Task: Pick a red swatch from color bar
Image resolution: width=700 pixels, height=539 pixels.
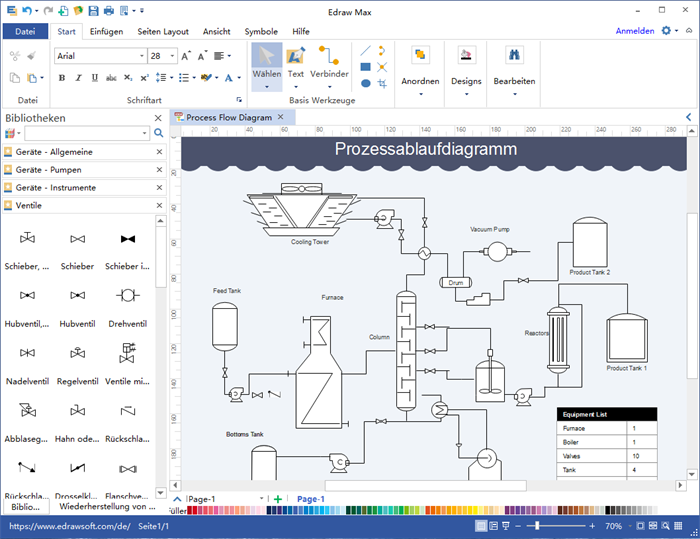Action: pos(197,511)
